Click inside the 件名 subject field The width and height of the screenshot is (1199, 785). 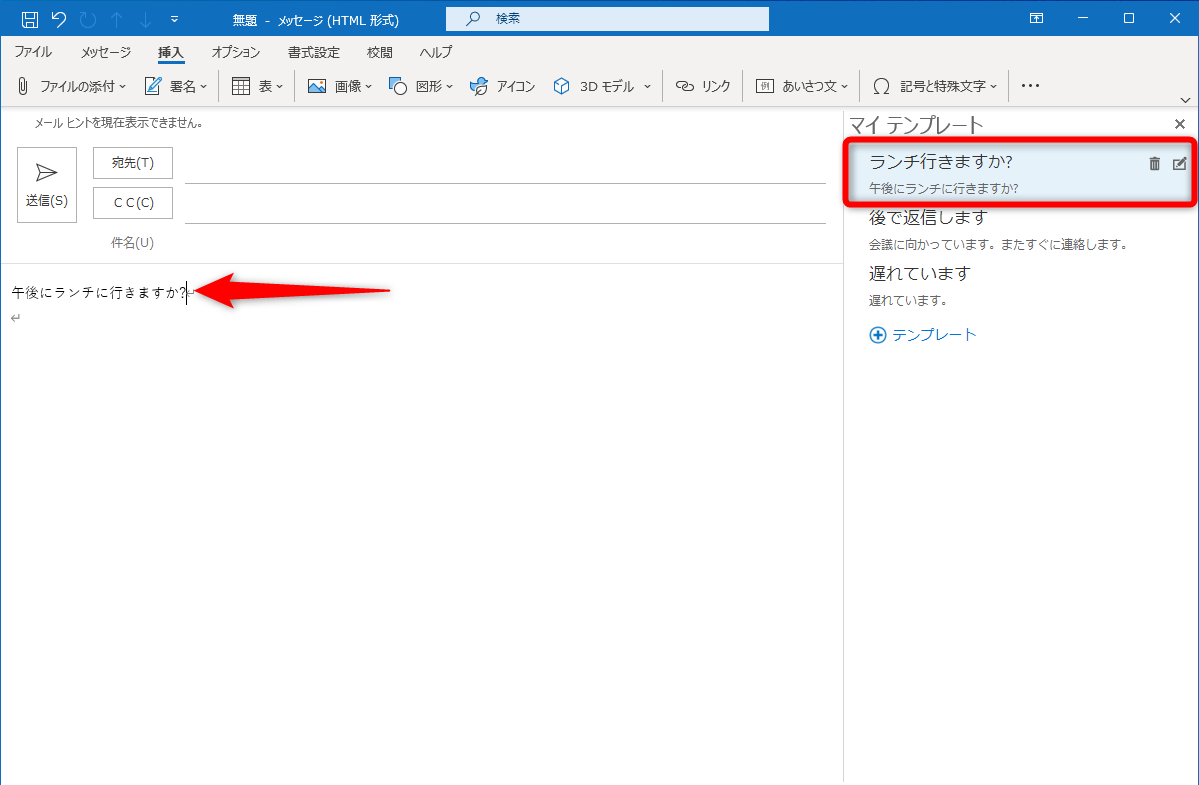(x=500, y=242)
